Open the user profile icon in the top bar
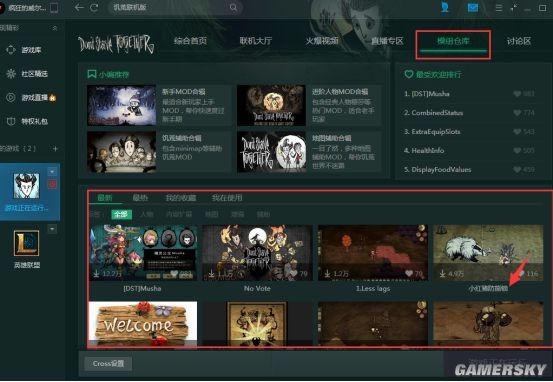This screenshot has height=382, width=553. tap(445, 7)
